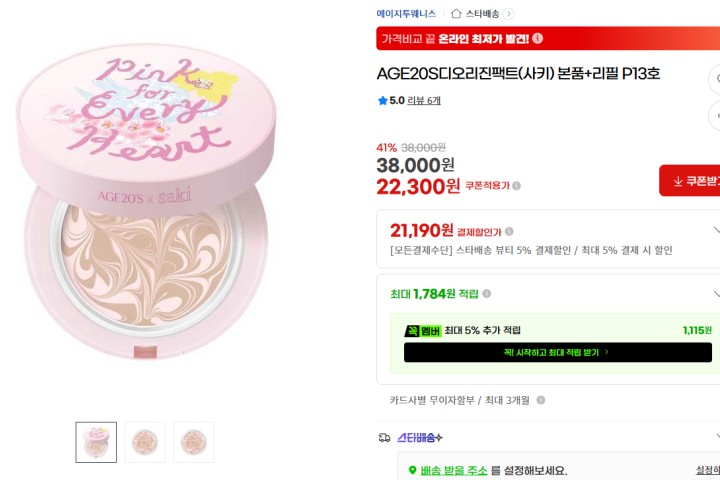The width and height of the screenshot is (720, 480).
Task: Click the delivery truck icon
Action: (x=384, y=438)
